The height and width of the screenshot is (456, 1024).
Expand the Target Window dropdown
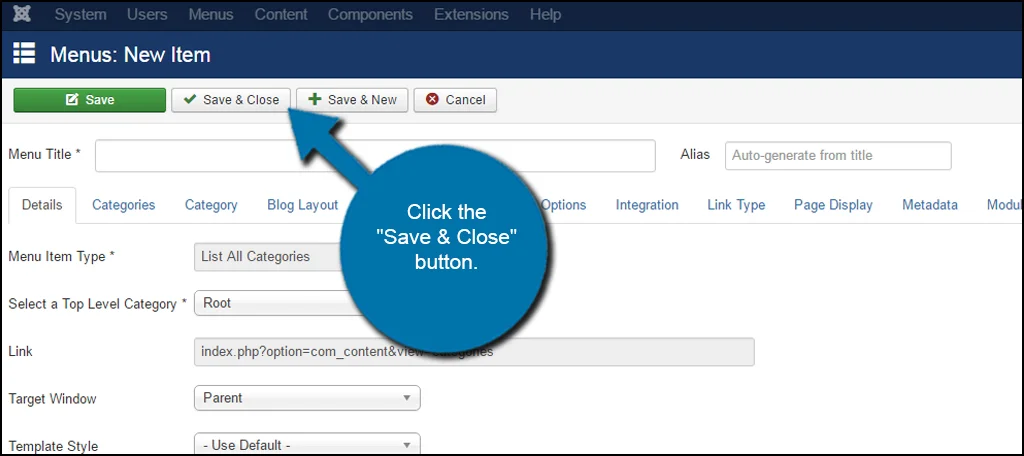pyautogui.click(x=306, y=398)
